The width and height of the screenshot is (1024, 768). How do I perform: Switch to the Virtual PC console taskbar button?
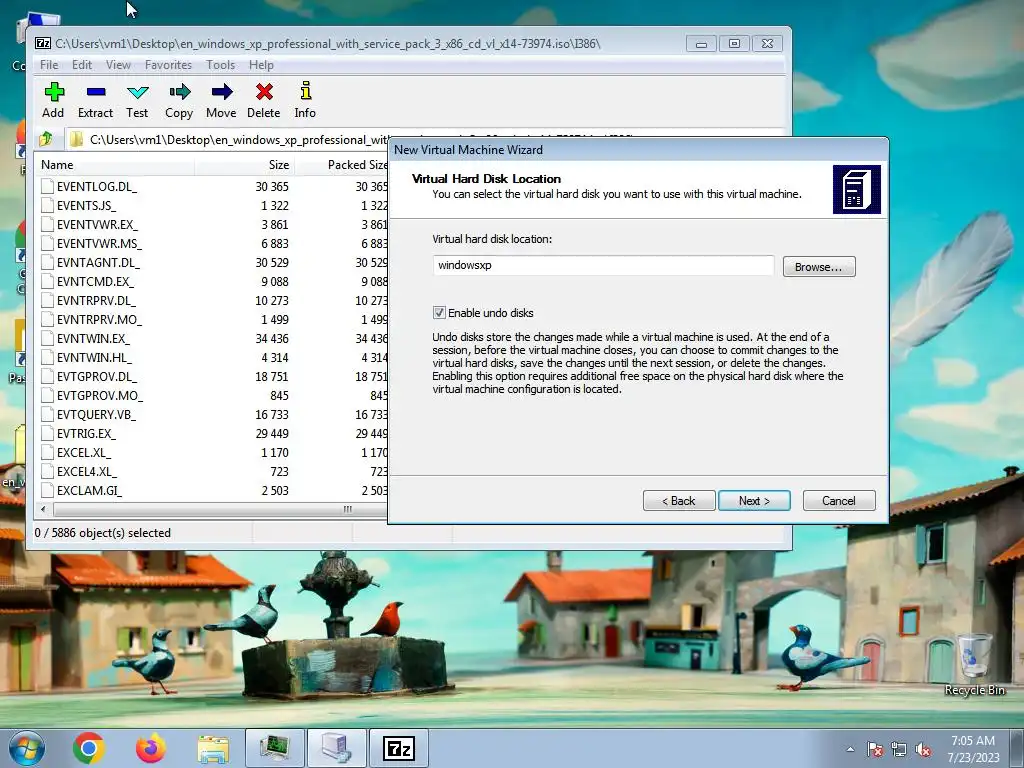click(275, 748)
